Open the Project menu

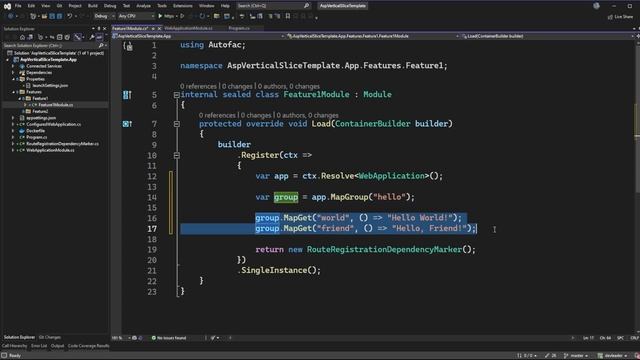(x=75, y=6)
